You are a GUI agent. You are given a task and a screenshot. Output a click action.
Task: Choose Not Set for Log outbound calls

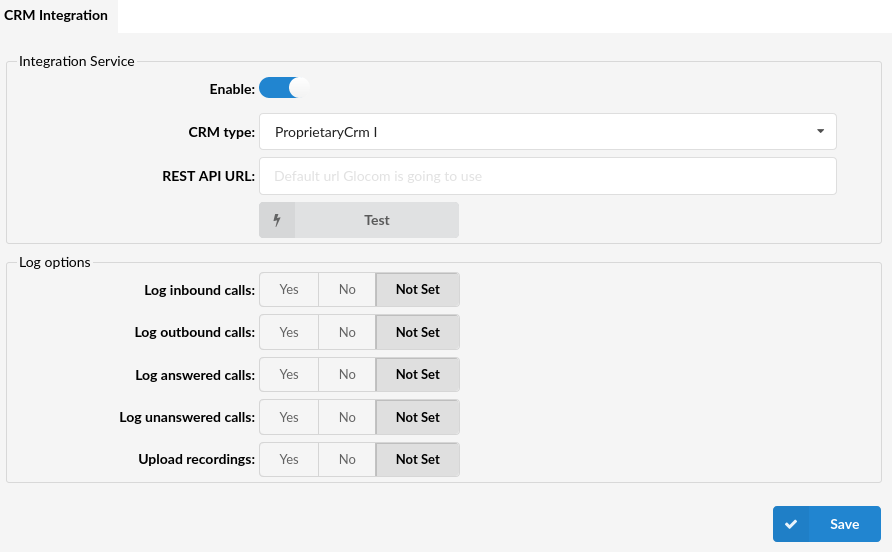[418, 332]
